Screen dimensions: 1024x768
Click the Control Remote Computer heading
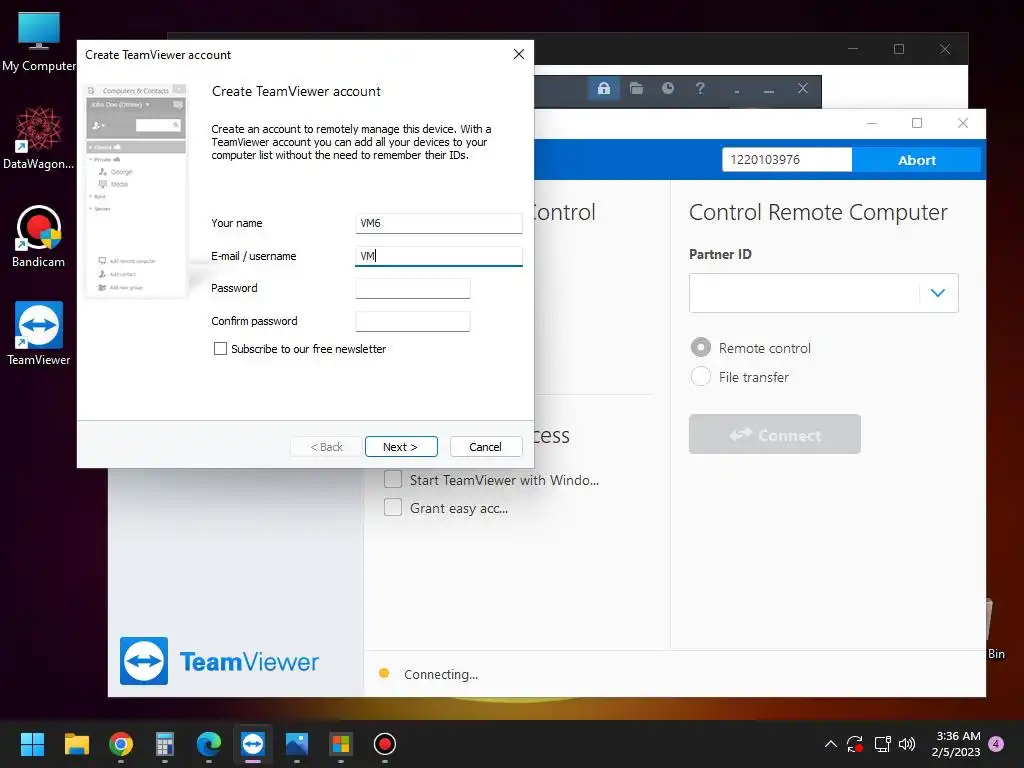(x=818, y=212)
